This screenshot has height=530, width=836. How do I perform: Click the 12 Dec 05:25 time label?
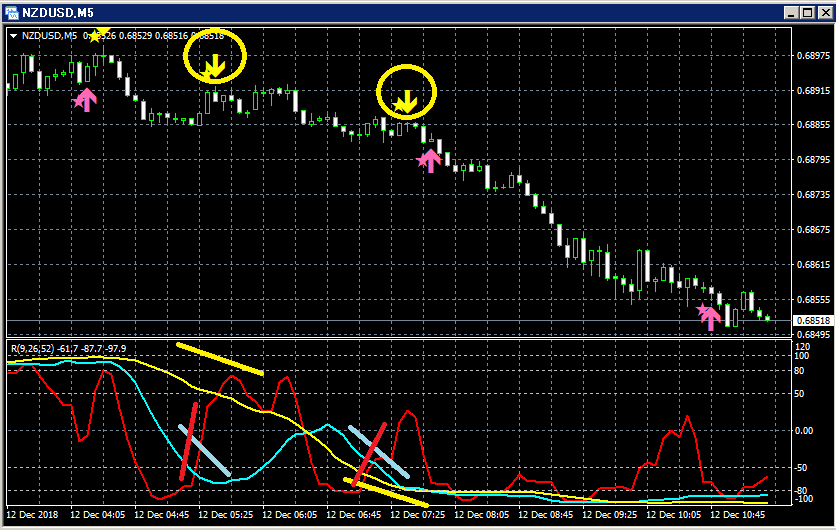click(226, 515)
